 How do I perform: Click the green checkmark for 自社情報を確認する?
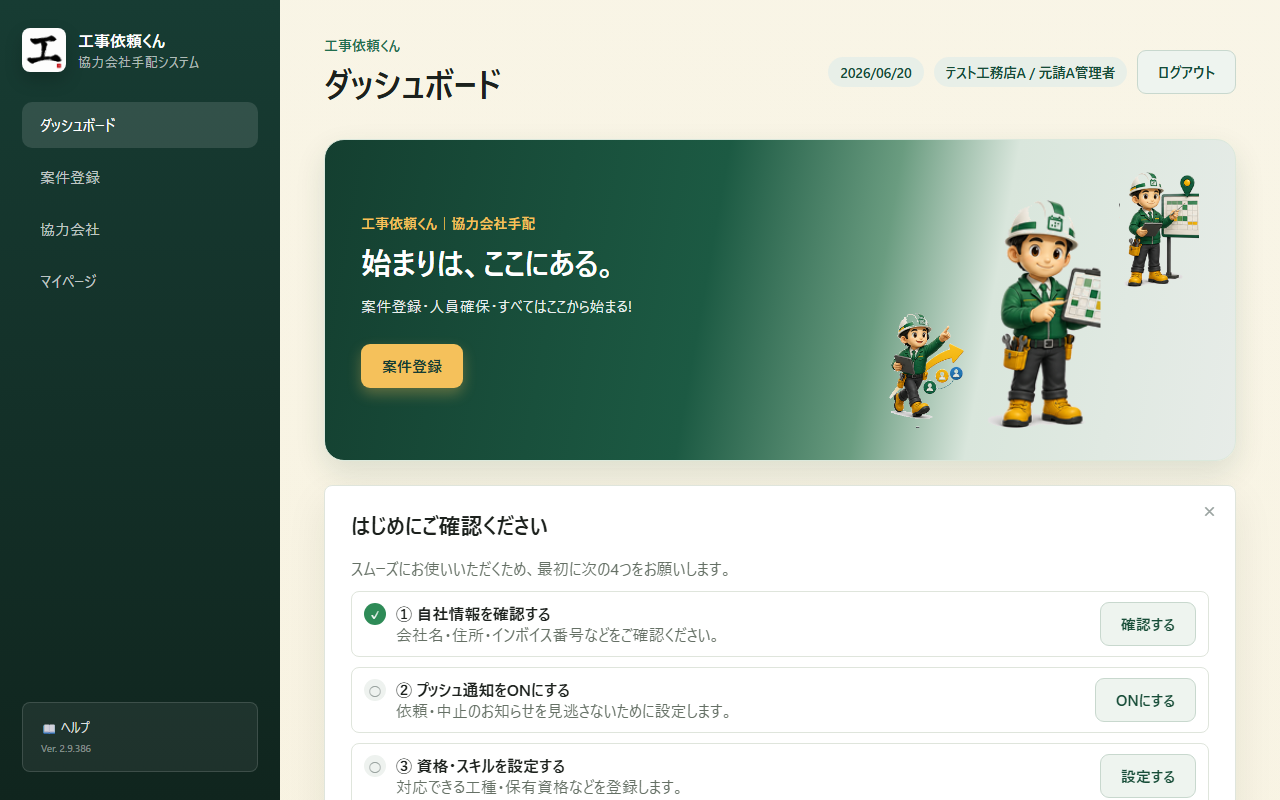pyautogui.click(x=375, y=614)
